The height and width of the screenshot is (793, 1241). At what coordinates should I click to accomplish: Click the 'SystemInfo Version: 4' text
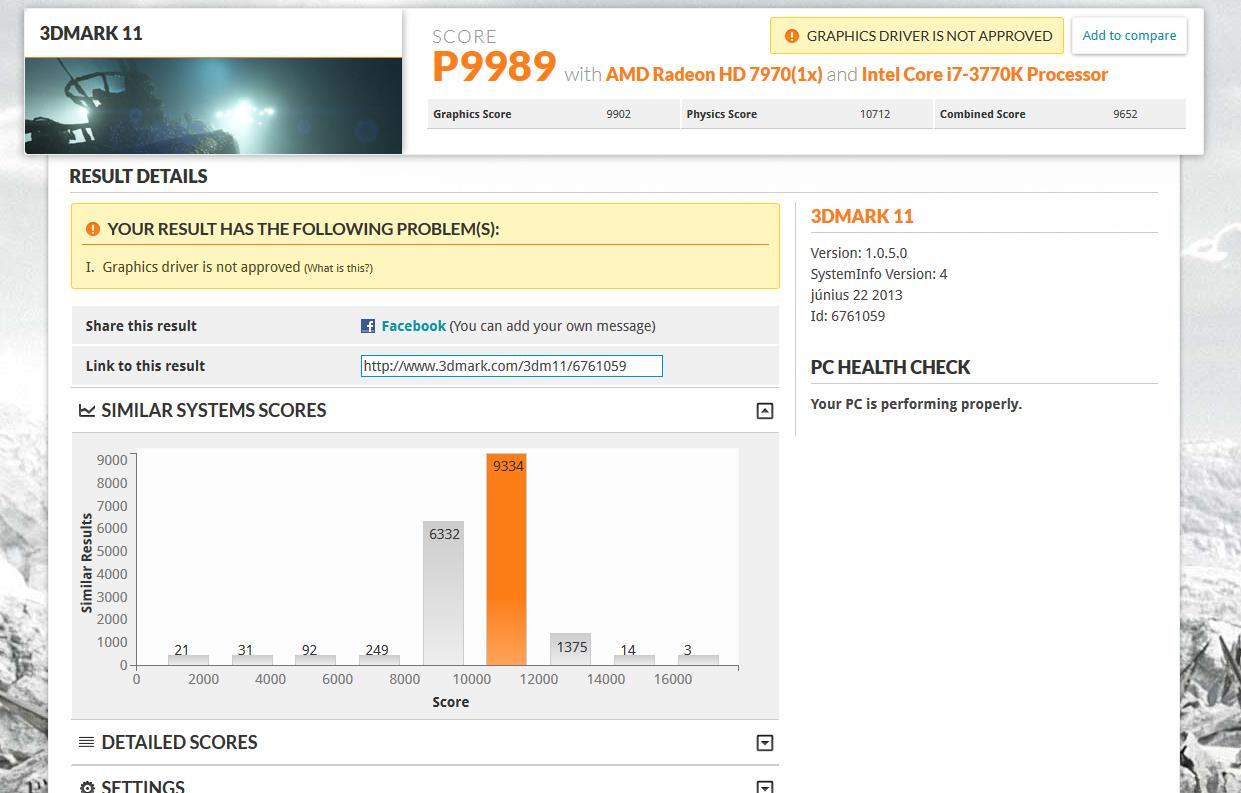[879, 274]
